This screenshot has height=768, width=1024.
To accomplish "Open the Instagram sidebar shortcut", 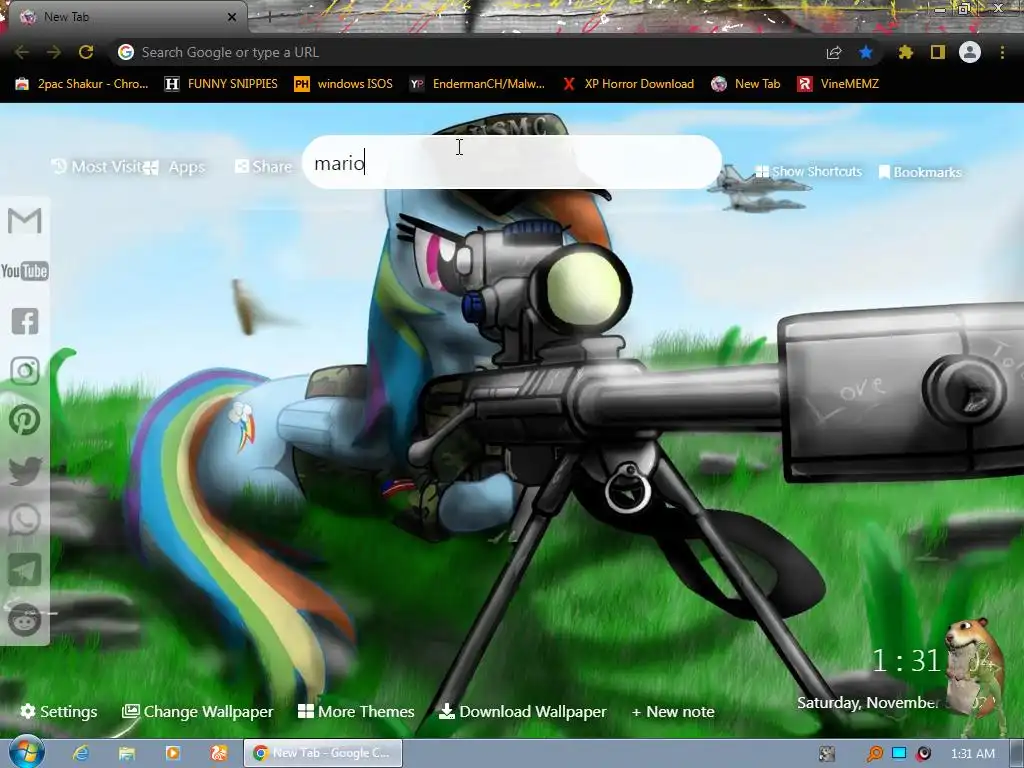I will pos(25,371).
